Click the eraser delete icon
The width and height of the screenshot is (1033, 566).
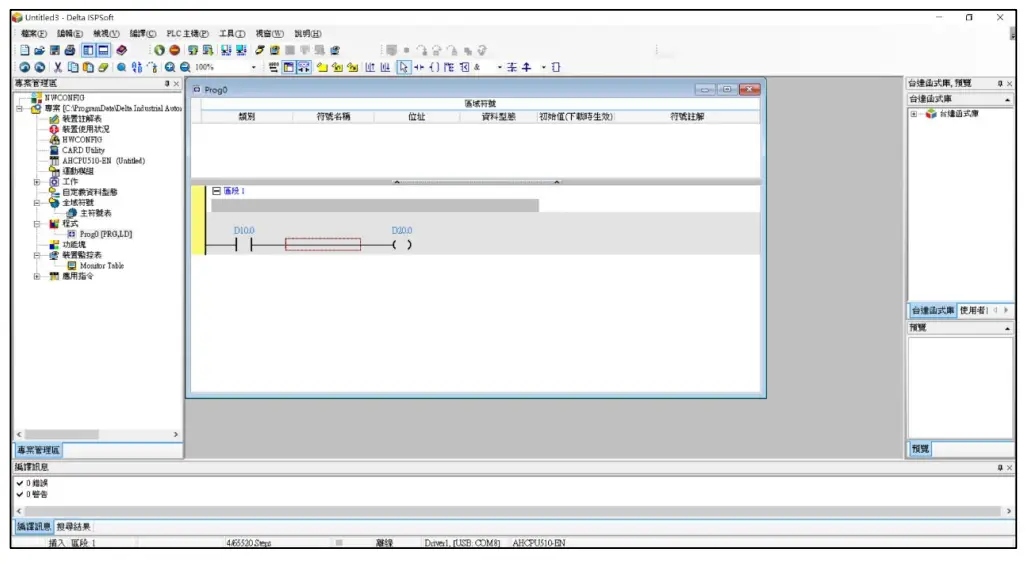(x=103, y=67)
